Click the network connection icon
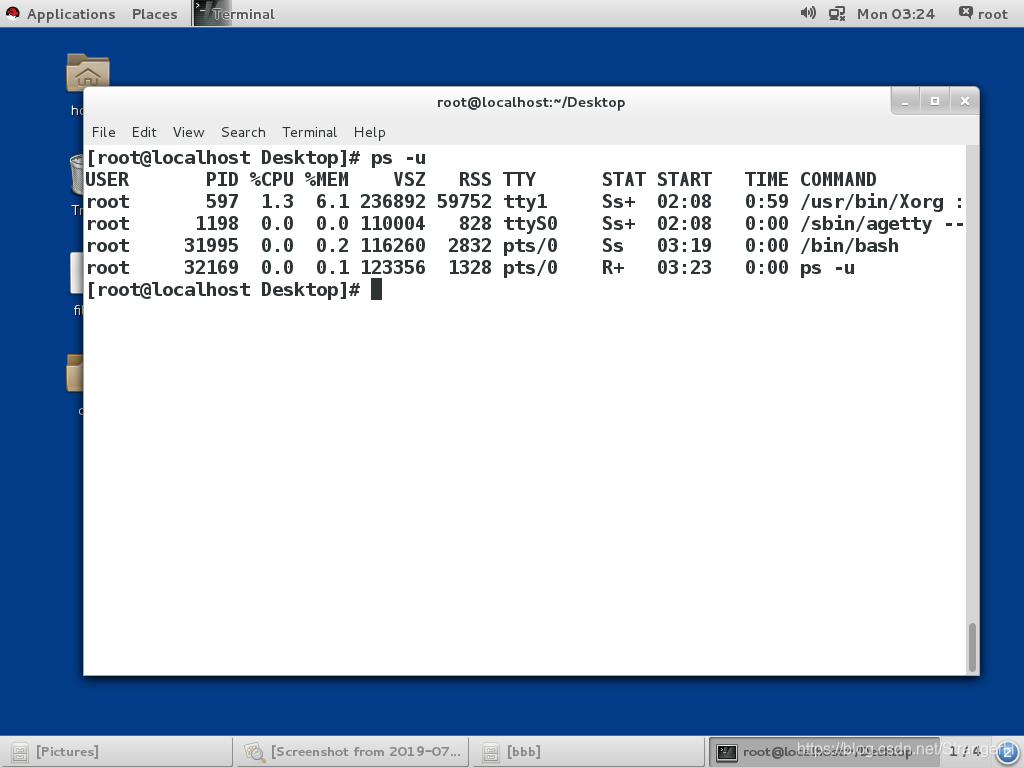The width and height of the screenshot is (1024, 768). coord(837,14)
